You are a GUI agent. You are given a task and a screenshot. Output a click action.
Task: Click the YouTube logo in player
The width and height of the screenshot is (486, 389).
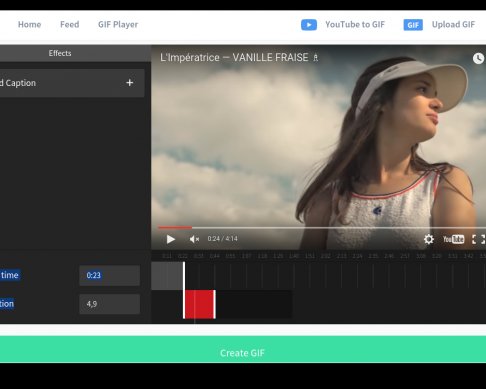point(453,239)
